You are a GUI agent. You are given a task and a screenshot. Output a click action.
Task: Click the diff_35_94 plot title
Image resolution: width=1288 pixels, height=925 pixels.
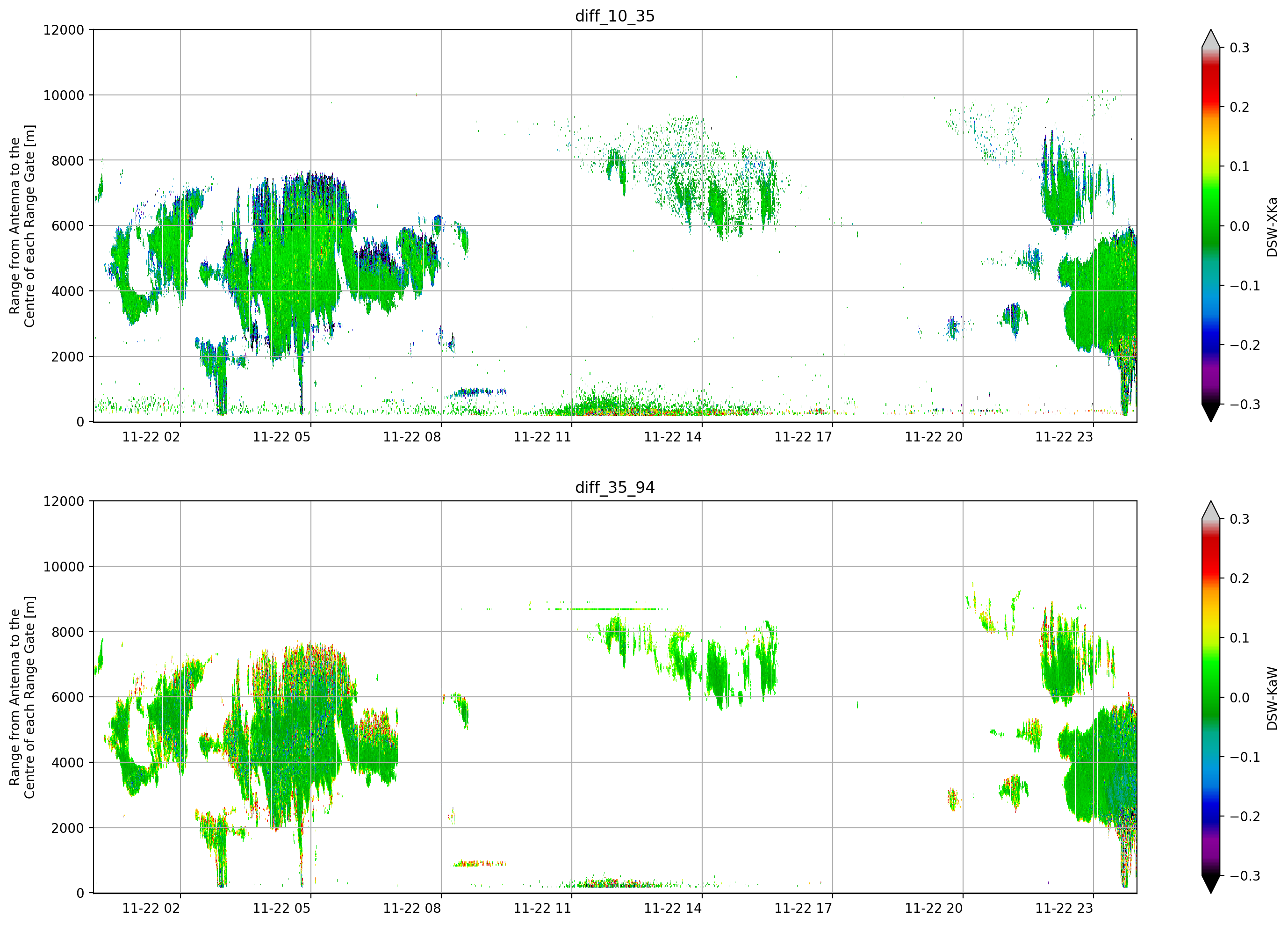tap(614, 487)
